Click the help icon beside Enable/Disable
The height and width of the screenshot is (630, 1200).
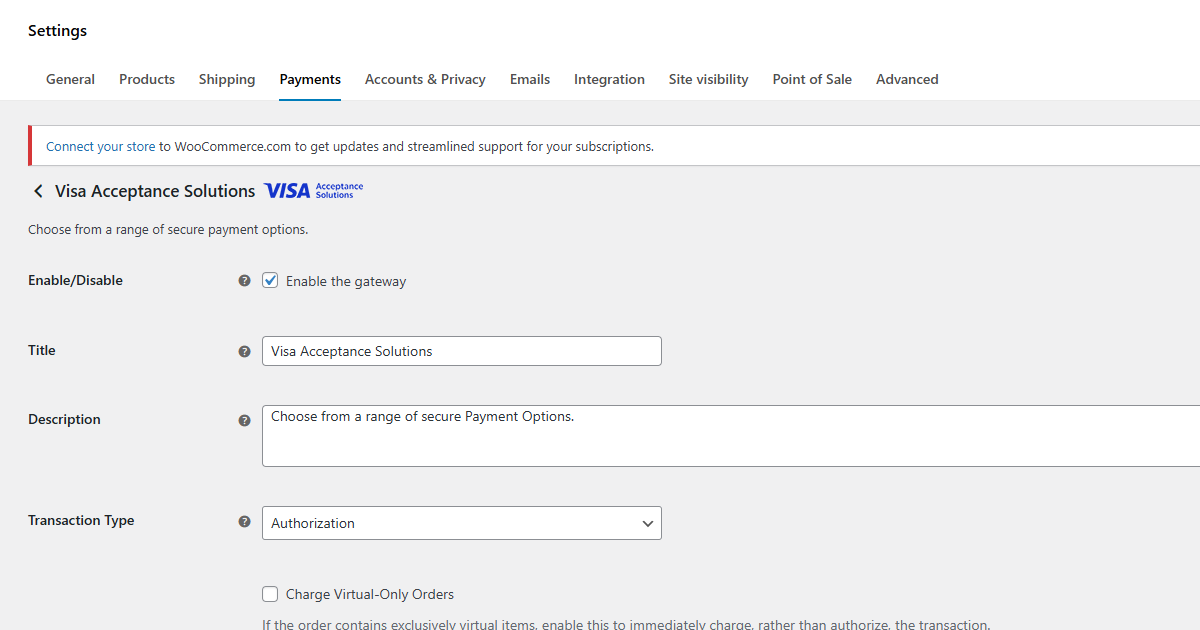pyautogui.click(x=244, y=281)
